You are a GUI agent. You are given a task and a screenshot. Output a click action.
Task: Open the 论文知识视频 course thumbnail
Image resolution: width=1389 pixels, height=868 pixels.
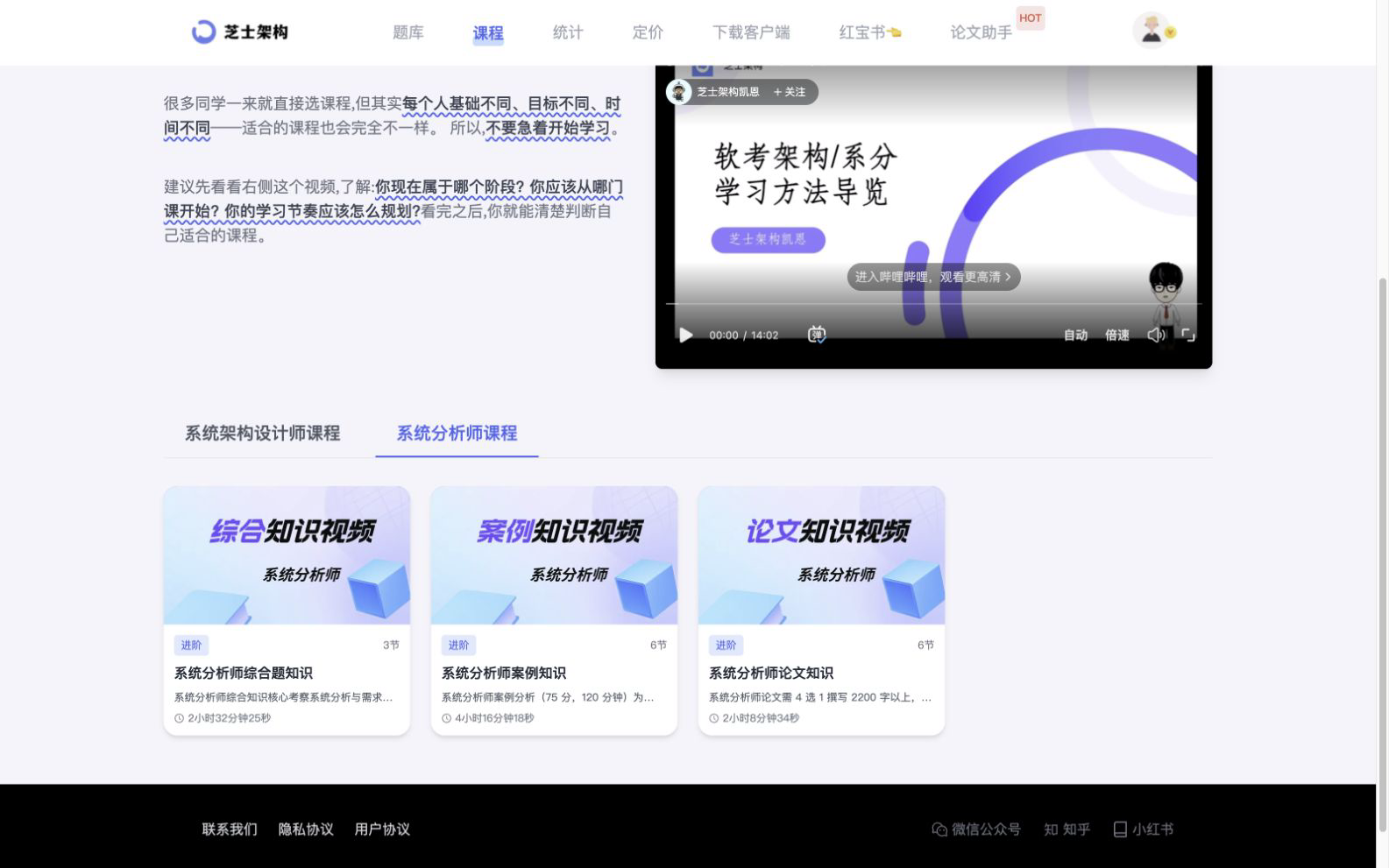tap(821, 555)
